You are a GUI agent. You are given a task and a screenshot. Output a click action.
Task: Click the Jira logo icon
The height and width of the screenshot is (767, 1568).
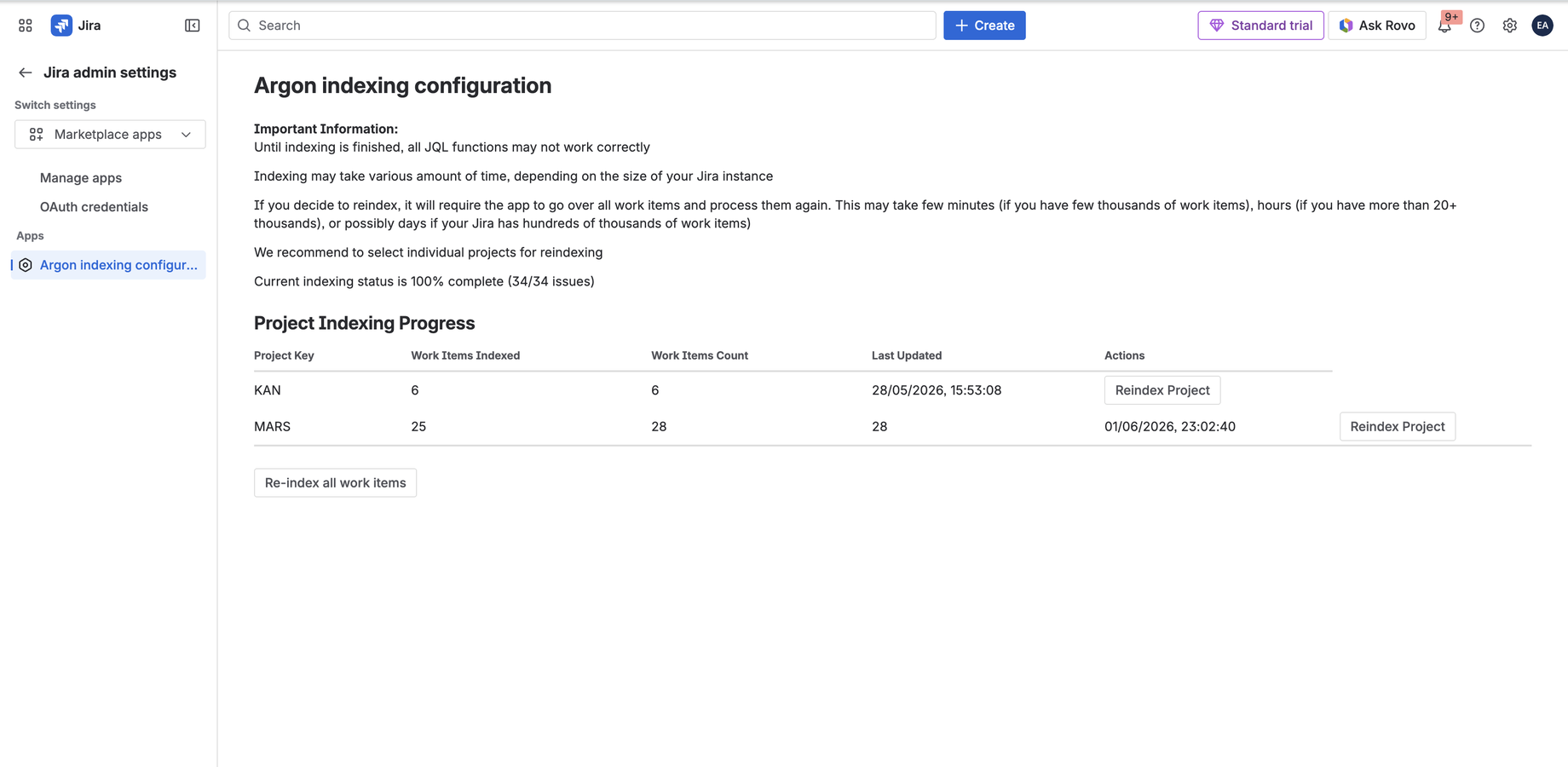click(61, 26)
